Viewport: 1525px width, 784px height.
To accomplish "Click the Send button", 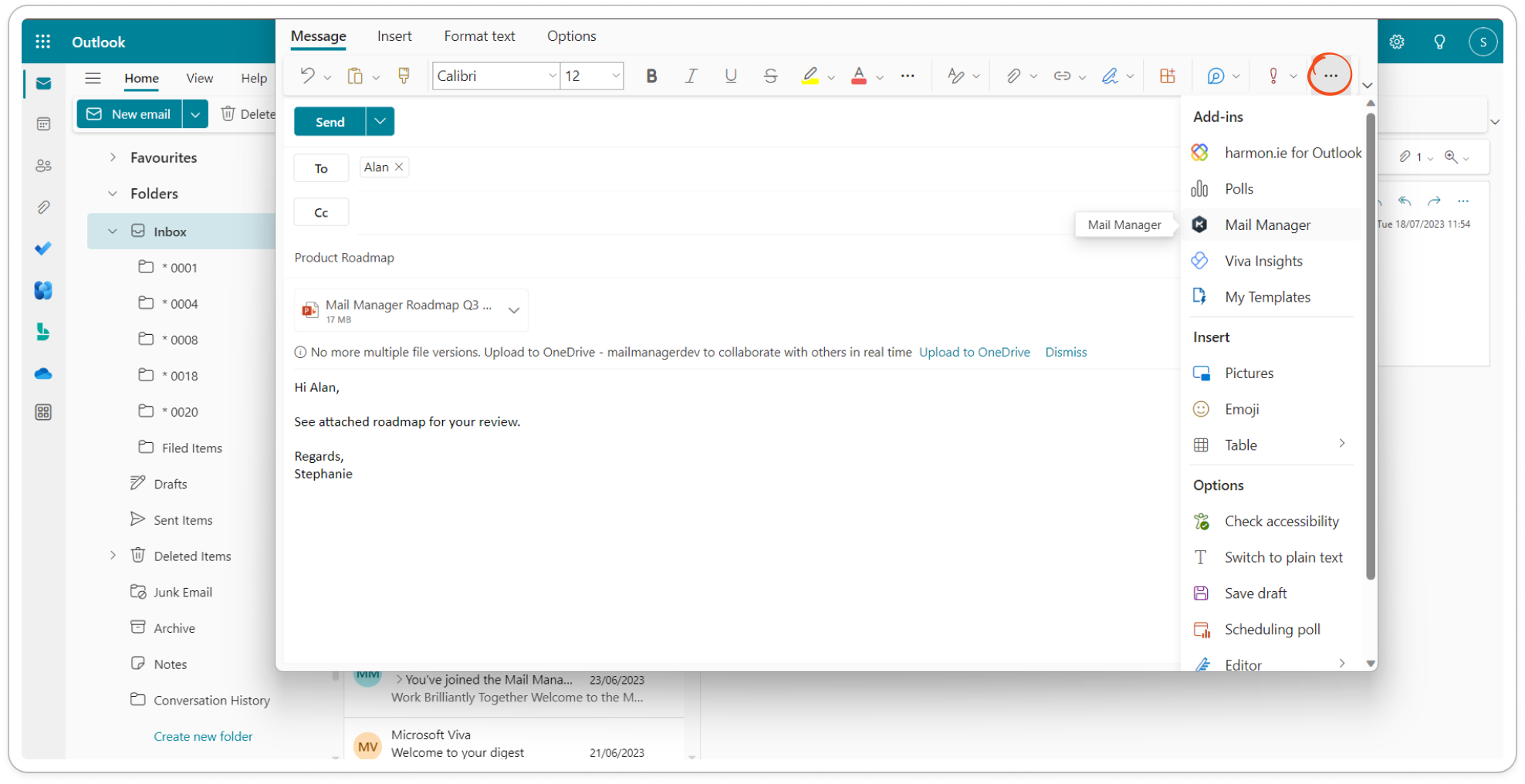I will (x=330, y=122).
